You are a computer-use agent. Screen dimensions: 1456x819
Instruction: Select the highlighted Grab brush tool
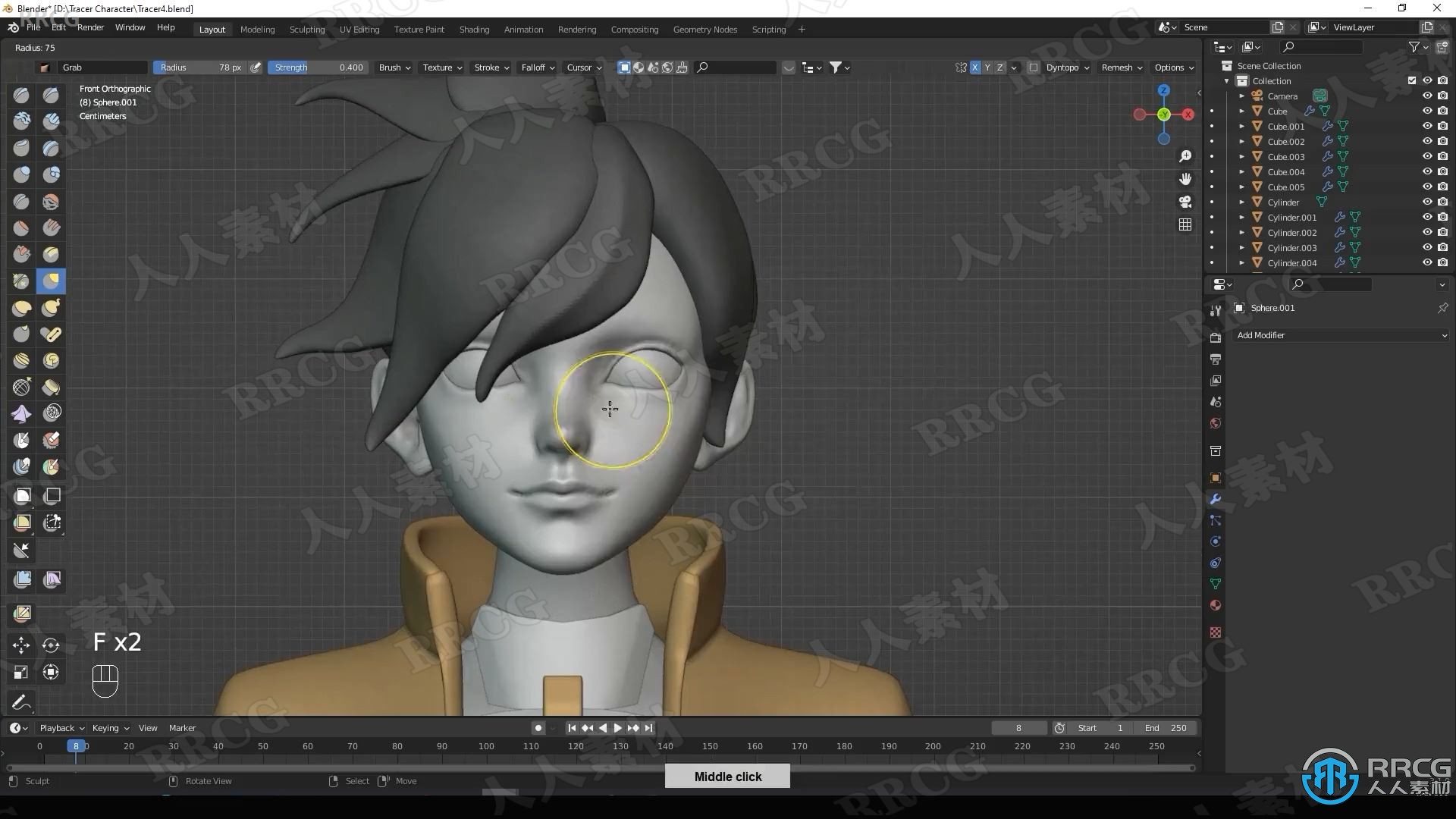point(51,281)
